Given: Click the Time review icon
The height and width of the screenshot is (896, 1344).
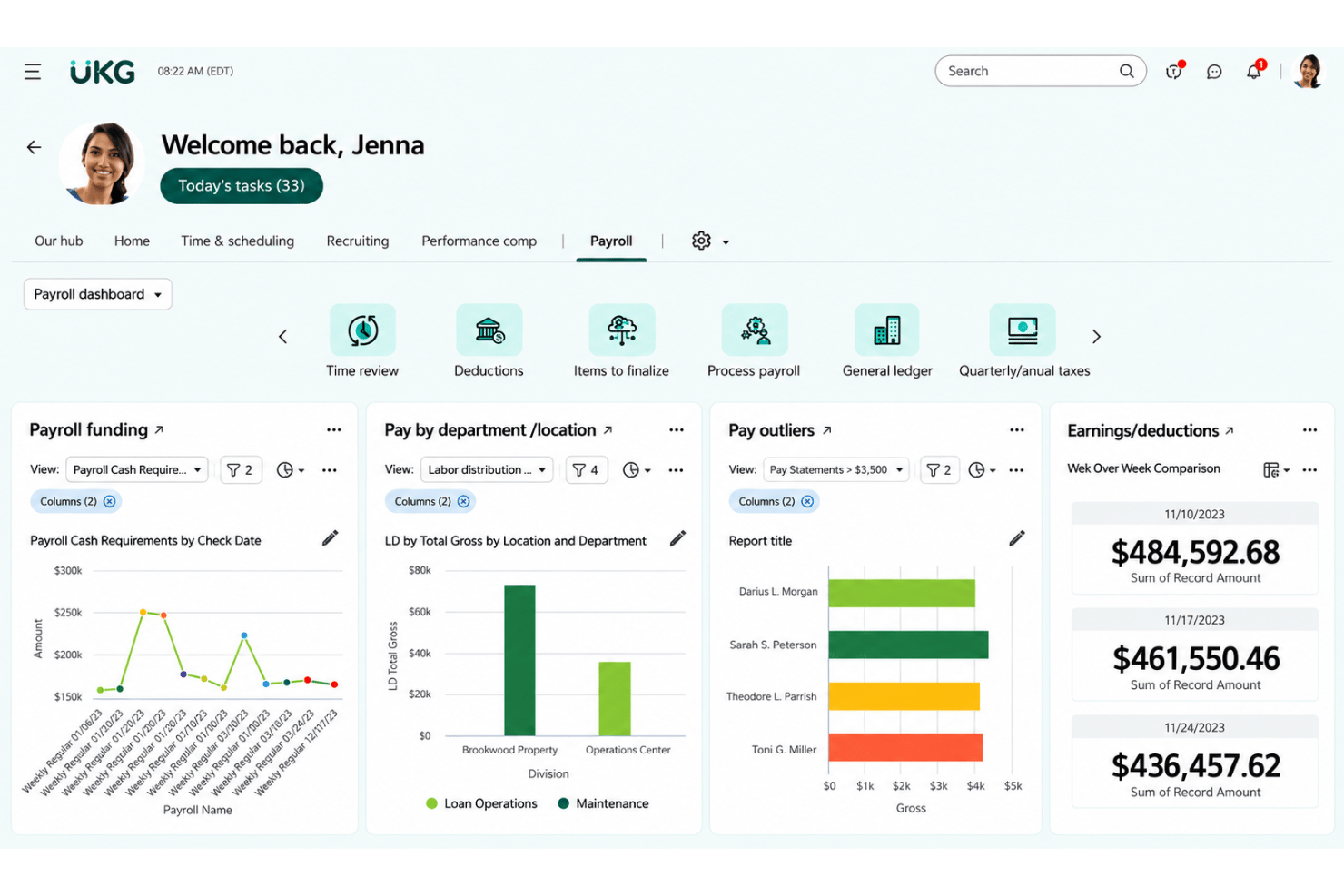Looking at the screenshot, I should [x=362, y=330].
